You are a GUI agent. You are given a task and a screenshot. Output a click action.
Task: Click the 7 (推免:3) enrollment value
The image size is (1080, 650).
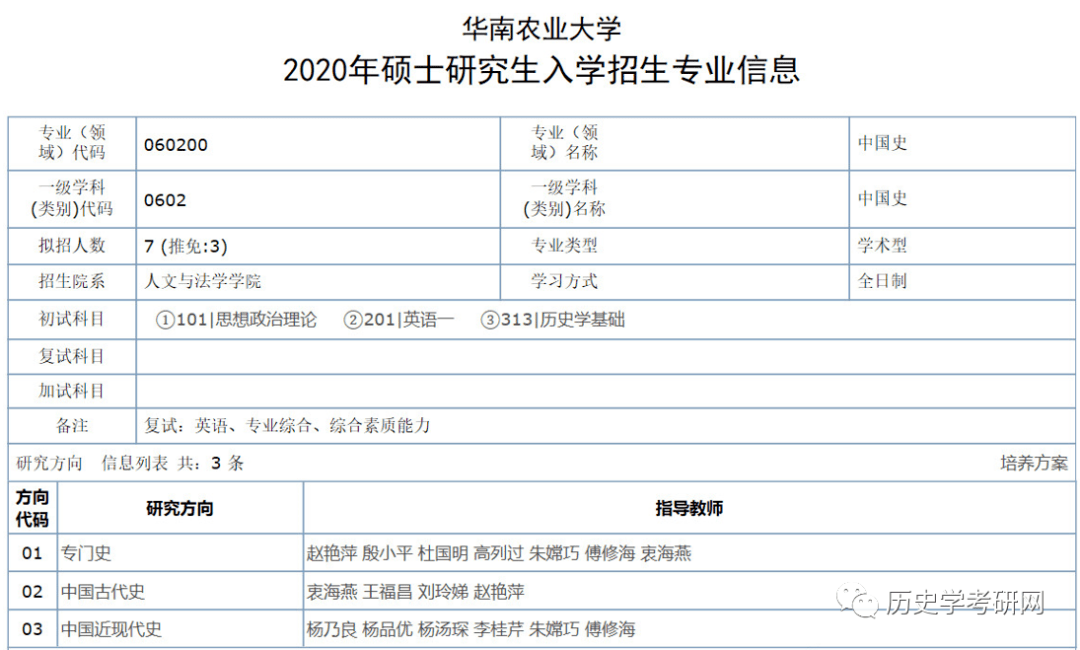[x=186, y=246]
